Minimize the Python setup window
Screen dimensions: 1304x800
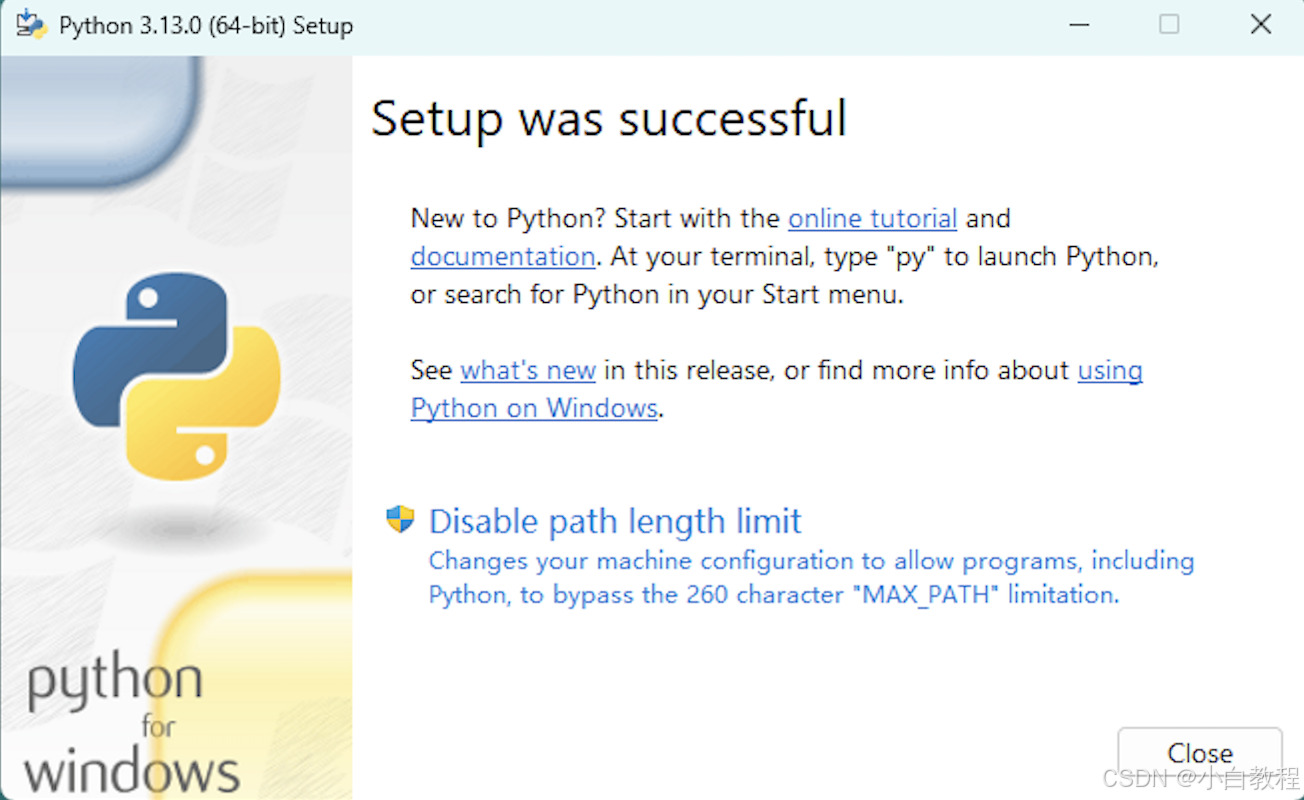click(x=1078, y=24)
